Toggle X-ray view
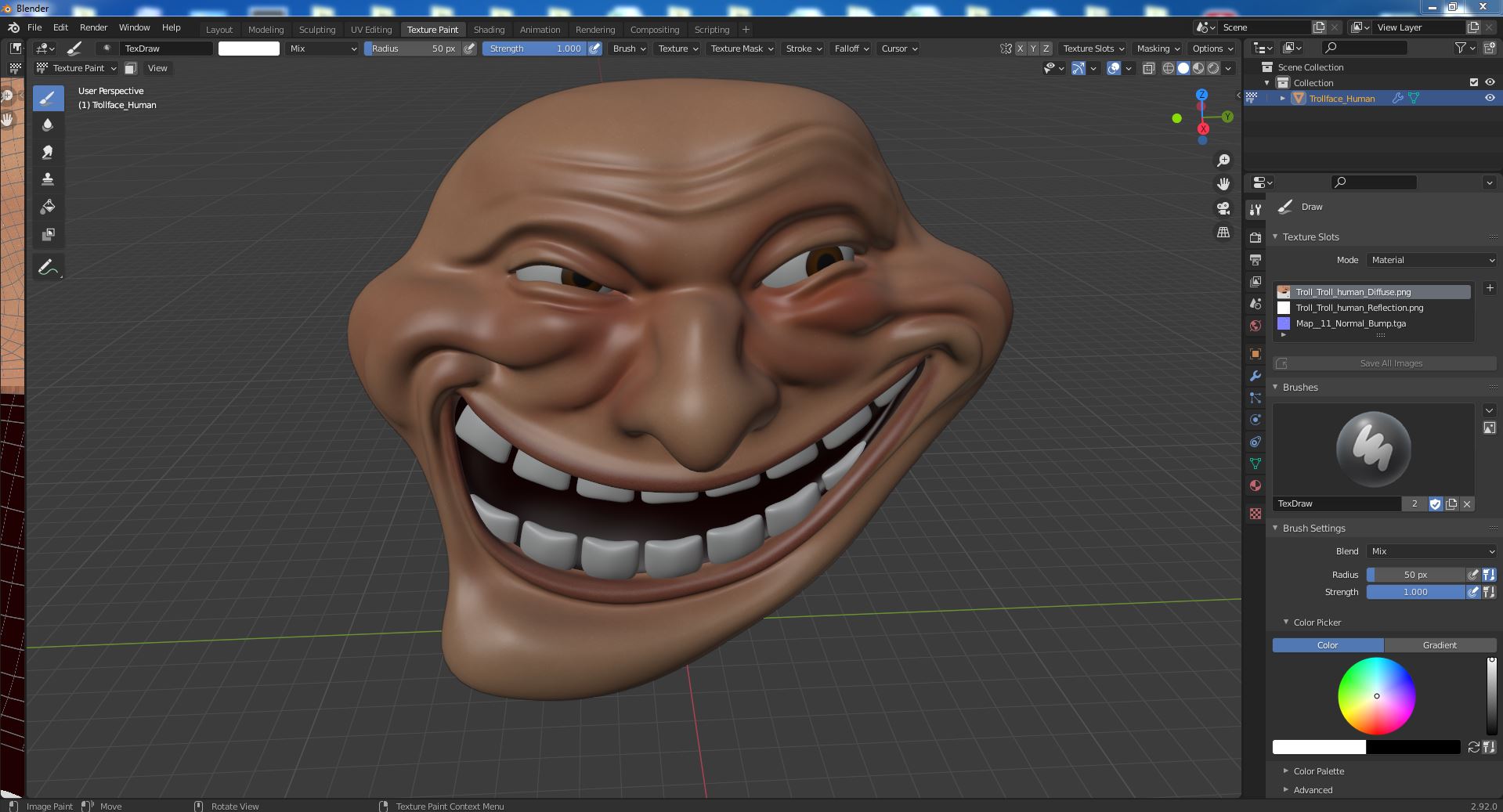1503x812 pixels. tap(1148, 68)
